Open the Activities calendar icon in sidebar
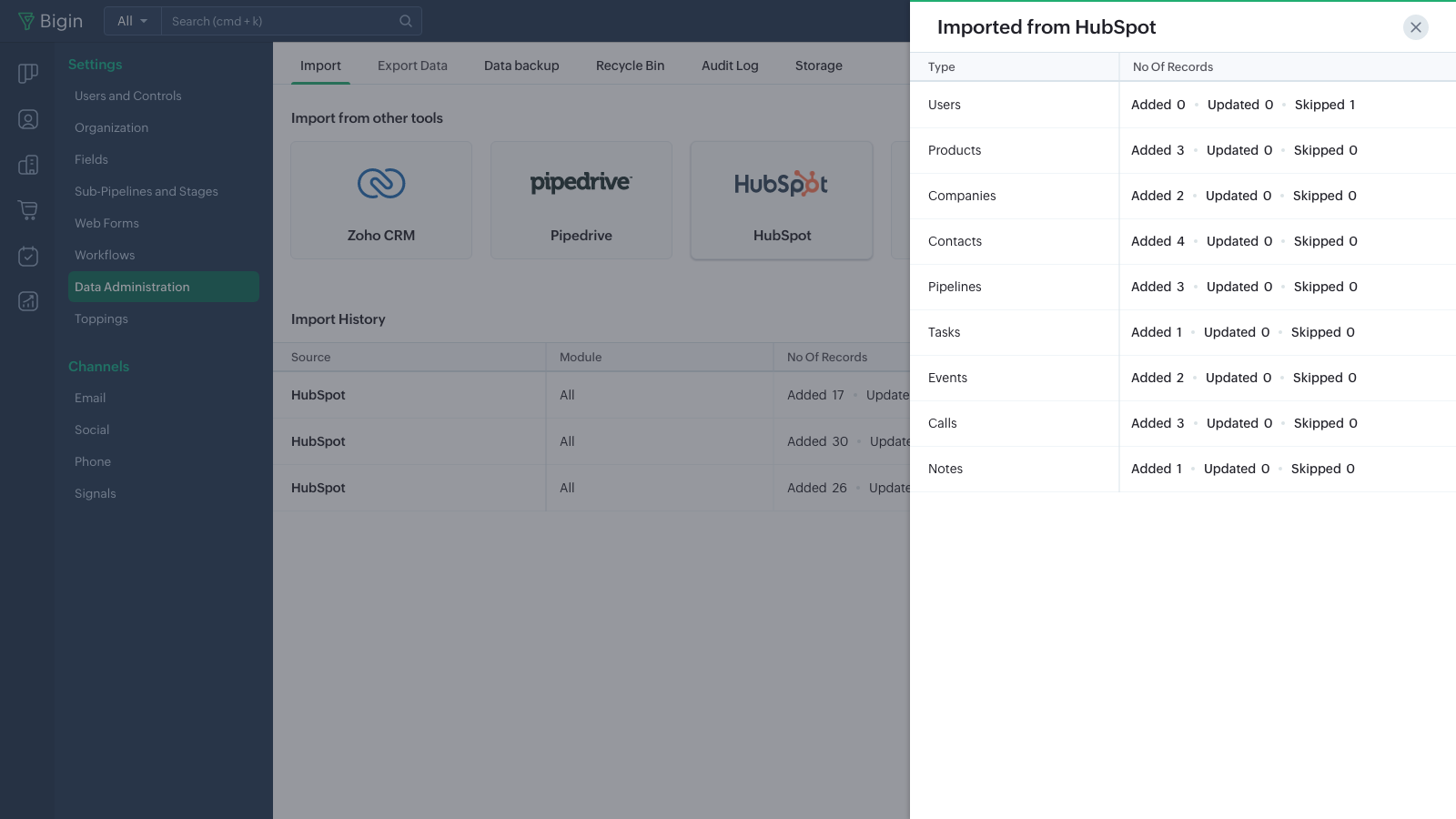The width and height of the screenshot is (1456, 819). tap(28, 256)
